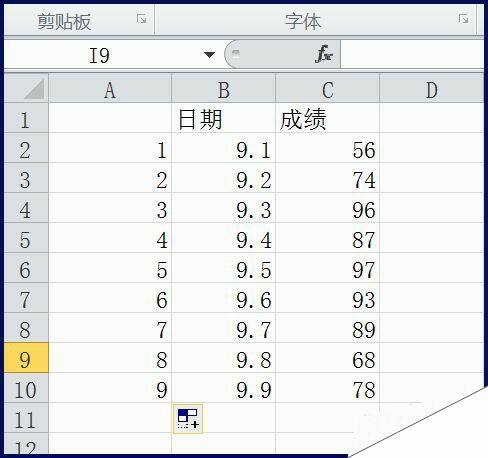
Task: Click cell B8 containing 9.7
Action: tap(224, 328)
